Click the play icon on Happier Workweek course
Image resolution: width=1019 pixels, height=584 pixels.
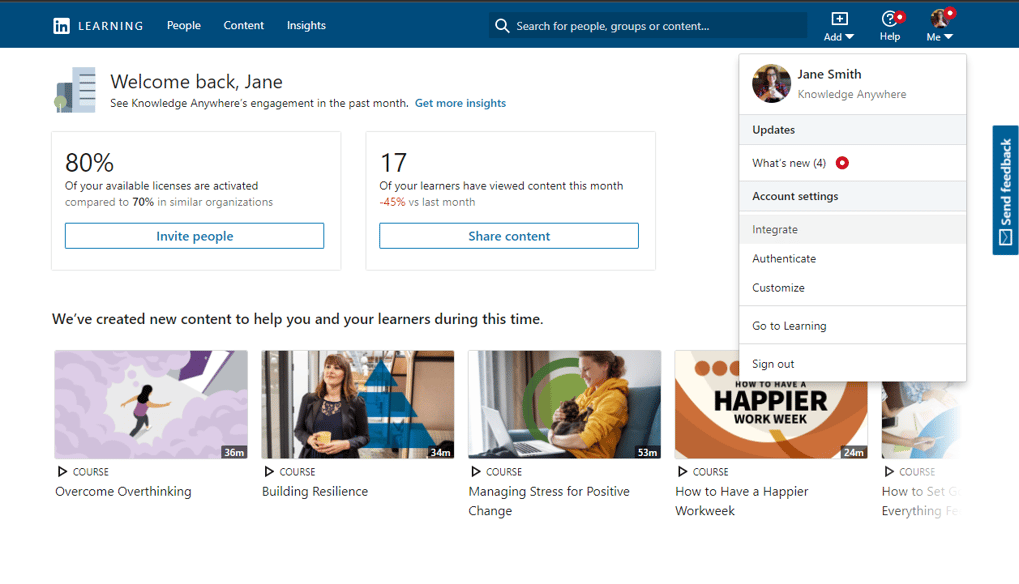pos(682,471)
